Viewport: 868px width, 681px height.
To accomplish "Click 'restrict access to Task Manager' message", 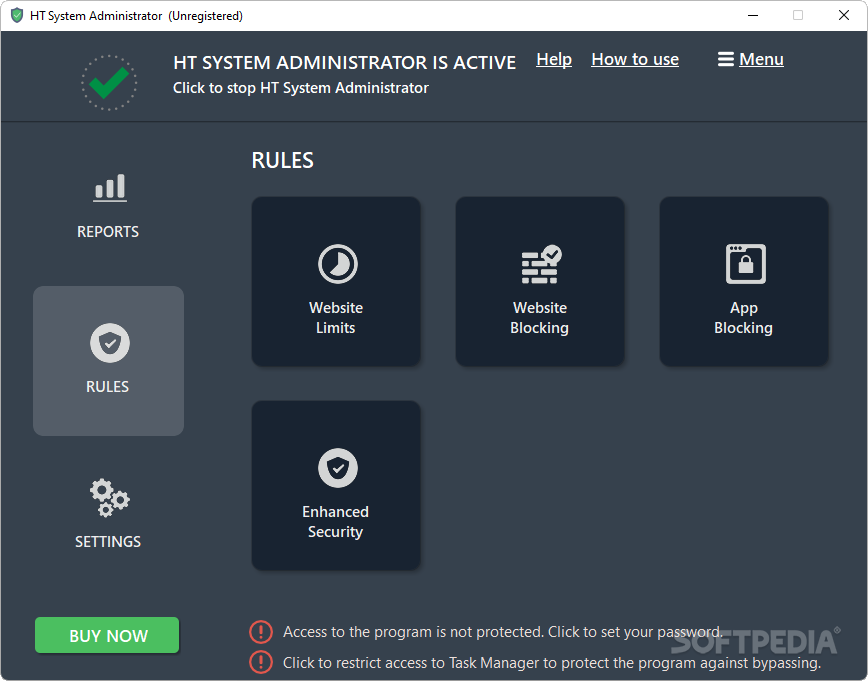I will (x=552, y=663).
